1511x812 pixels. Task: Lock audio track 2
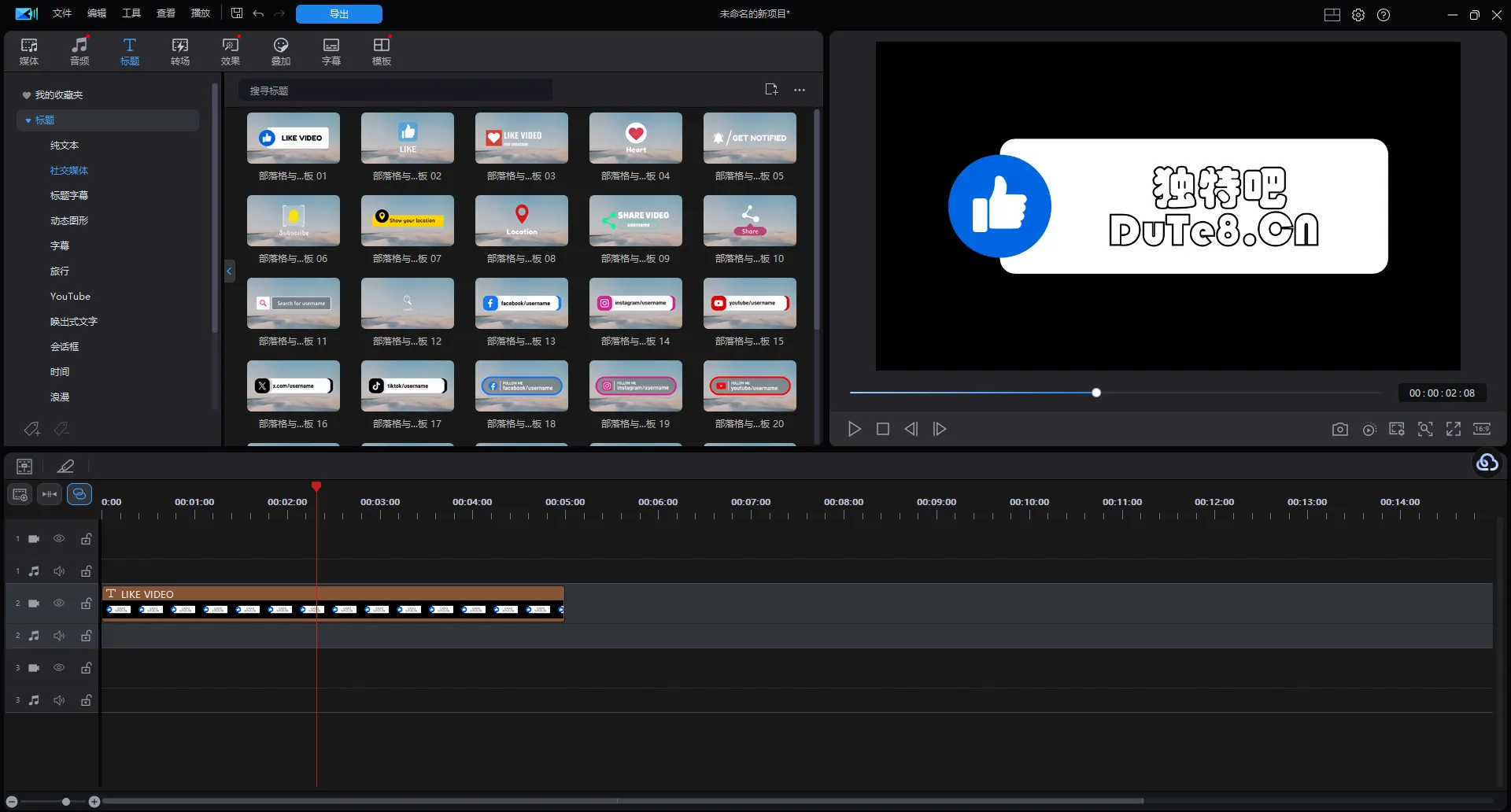click(87, 636)
